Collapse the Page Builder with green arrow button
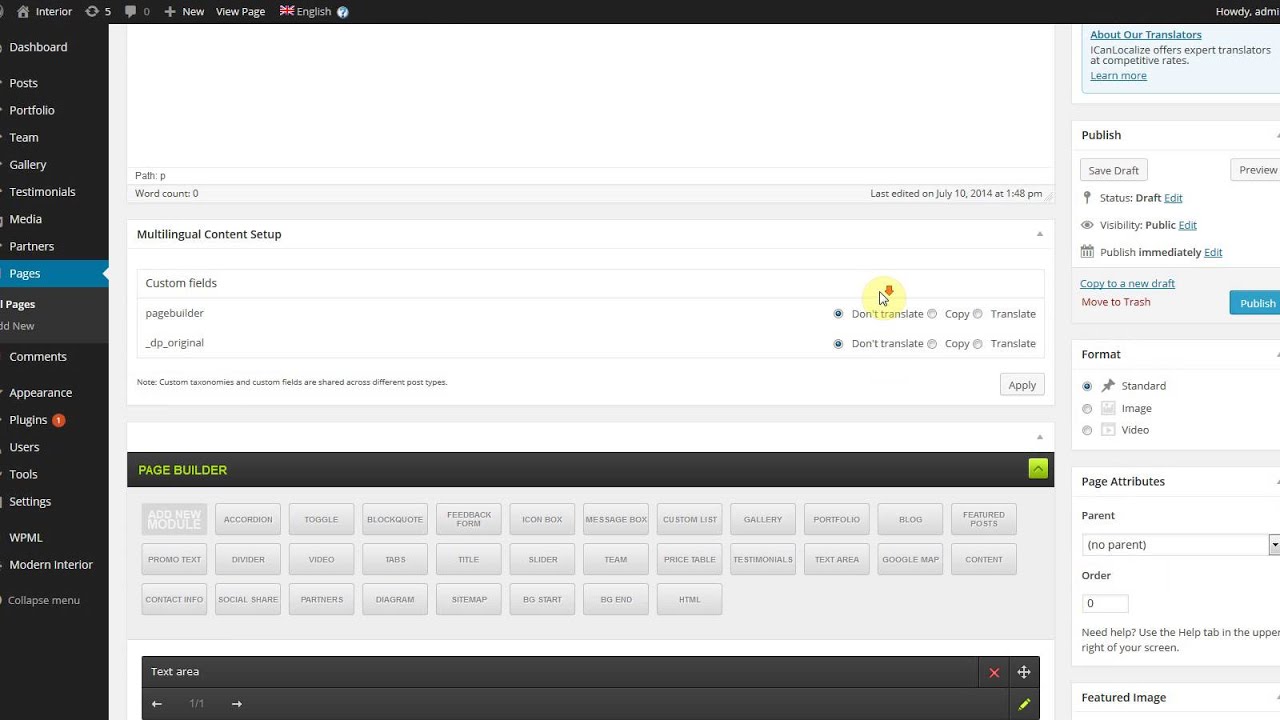 1038,469
